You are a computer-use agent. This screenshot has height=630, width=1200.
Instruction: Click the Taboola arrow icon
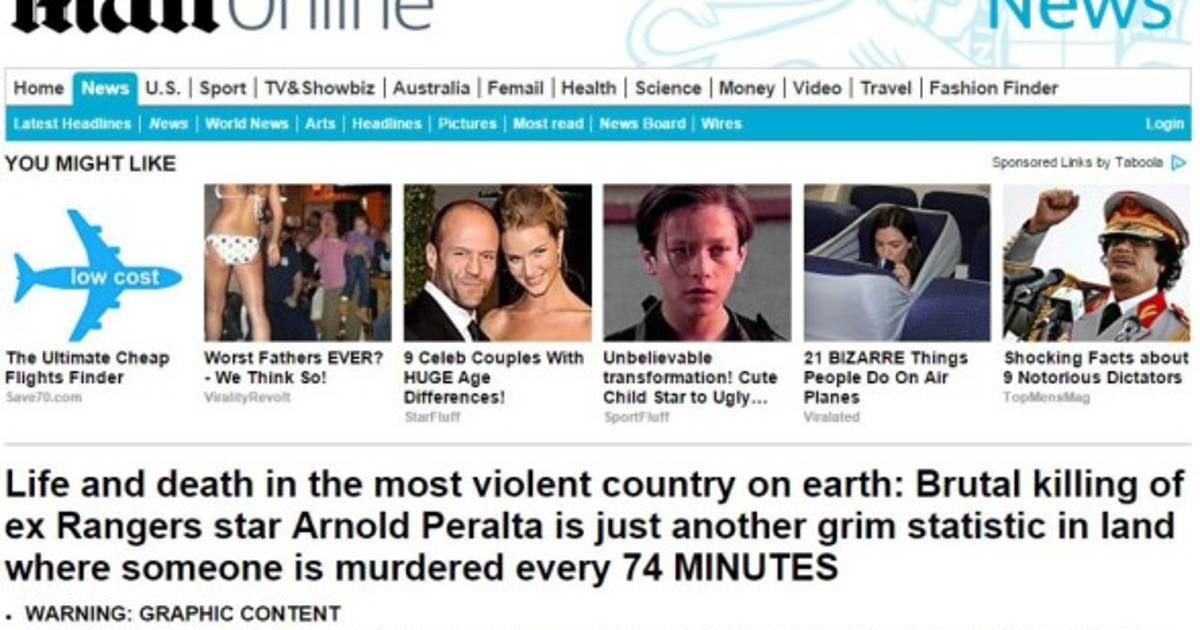pyautogui.click(x=1179, y=162)
